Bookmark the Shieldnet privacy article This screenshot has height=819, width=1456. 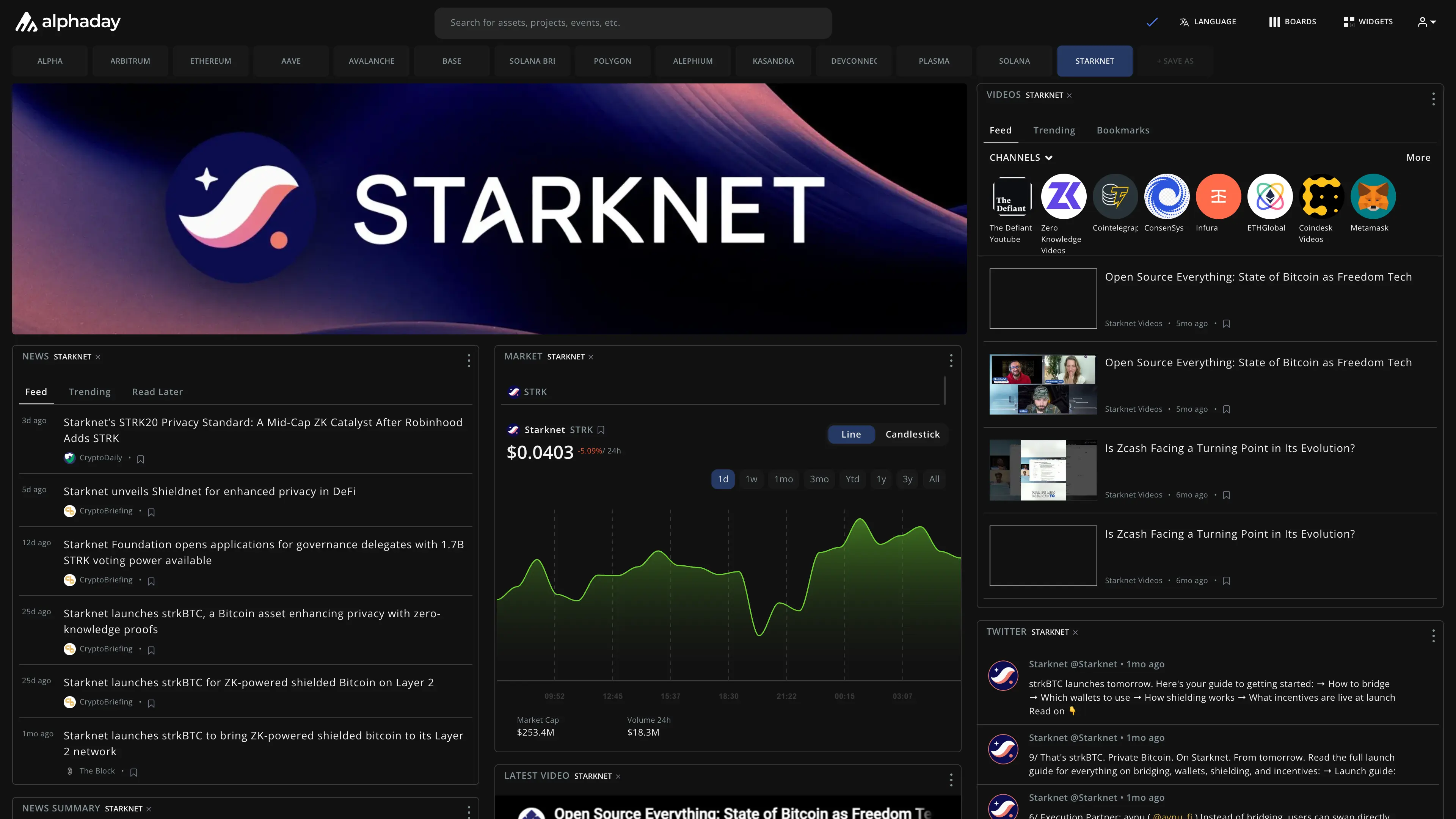pos(151,512)
